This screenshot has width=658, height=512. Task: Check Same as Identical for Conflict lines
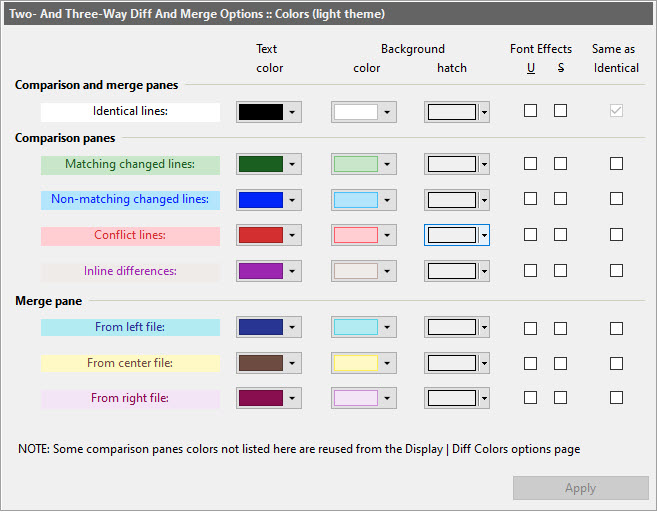(616, 235)
